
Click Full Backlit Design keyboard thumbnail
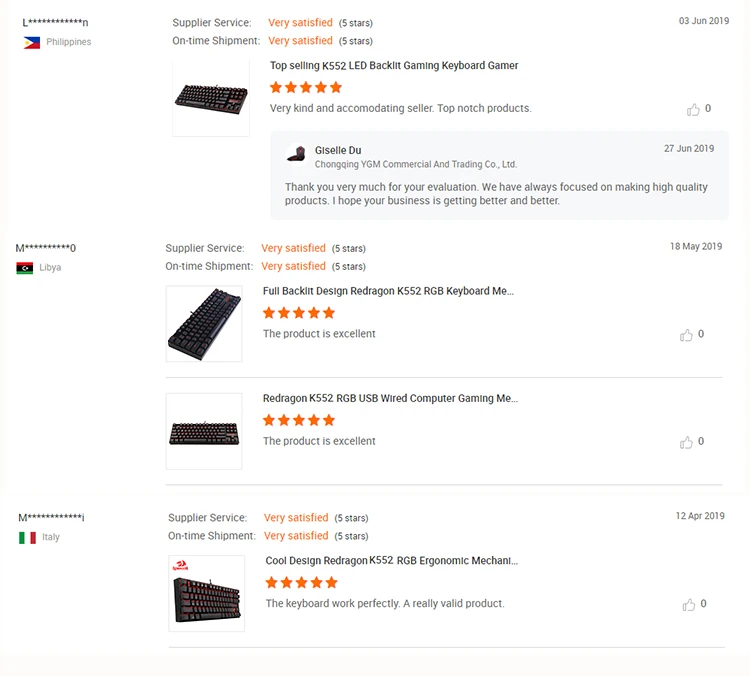204,324
